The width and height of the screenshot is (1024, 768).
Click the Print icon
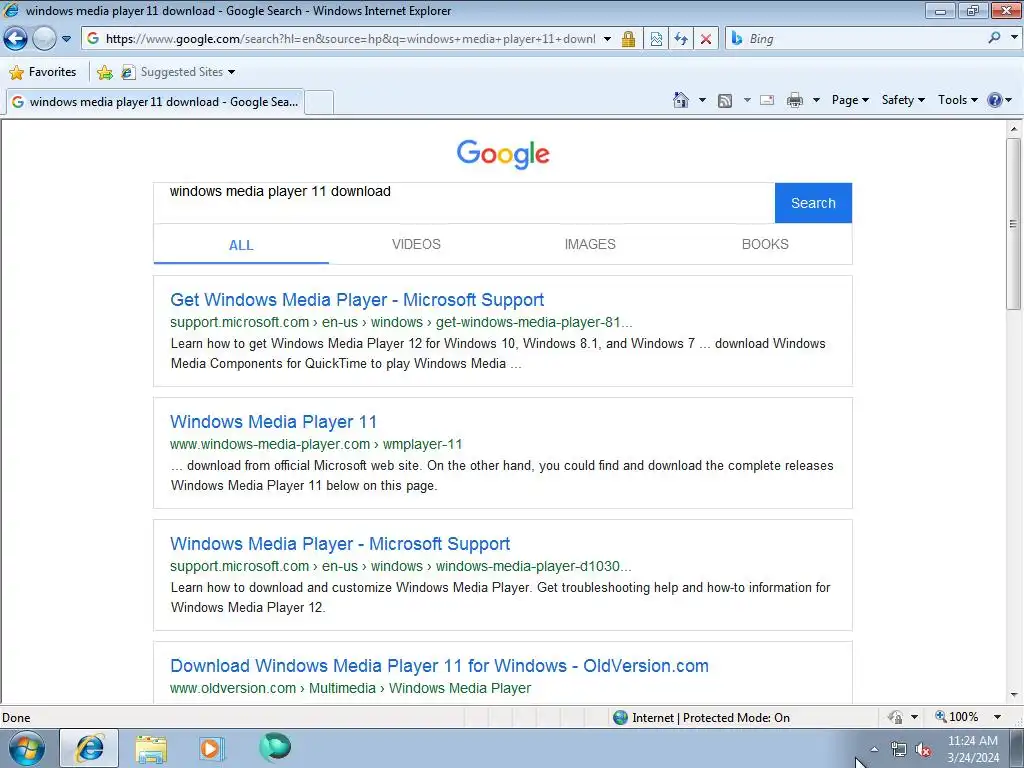coord(795,100)
